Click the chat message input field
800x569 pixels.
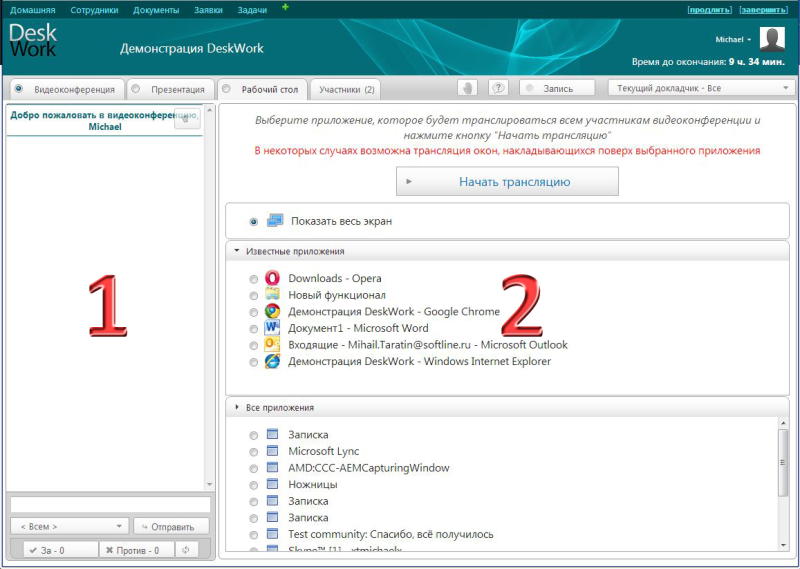coord(110,504)
